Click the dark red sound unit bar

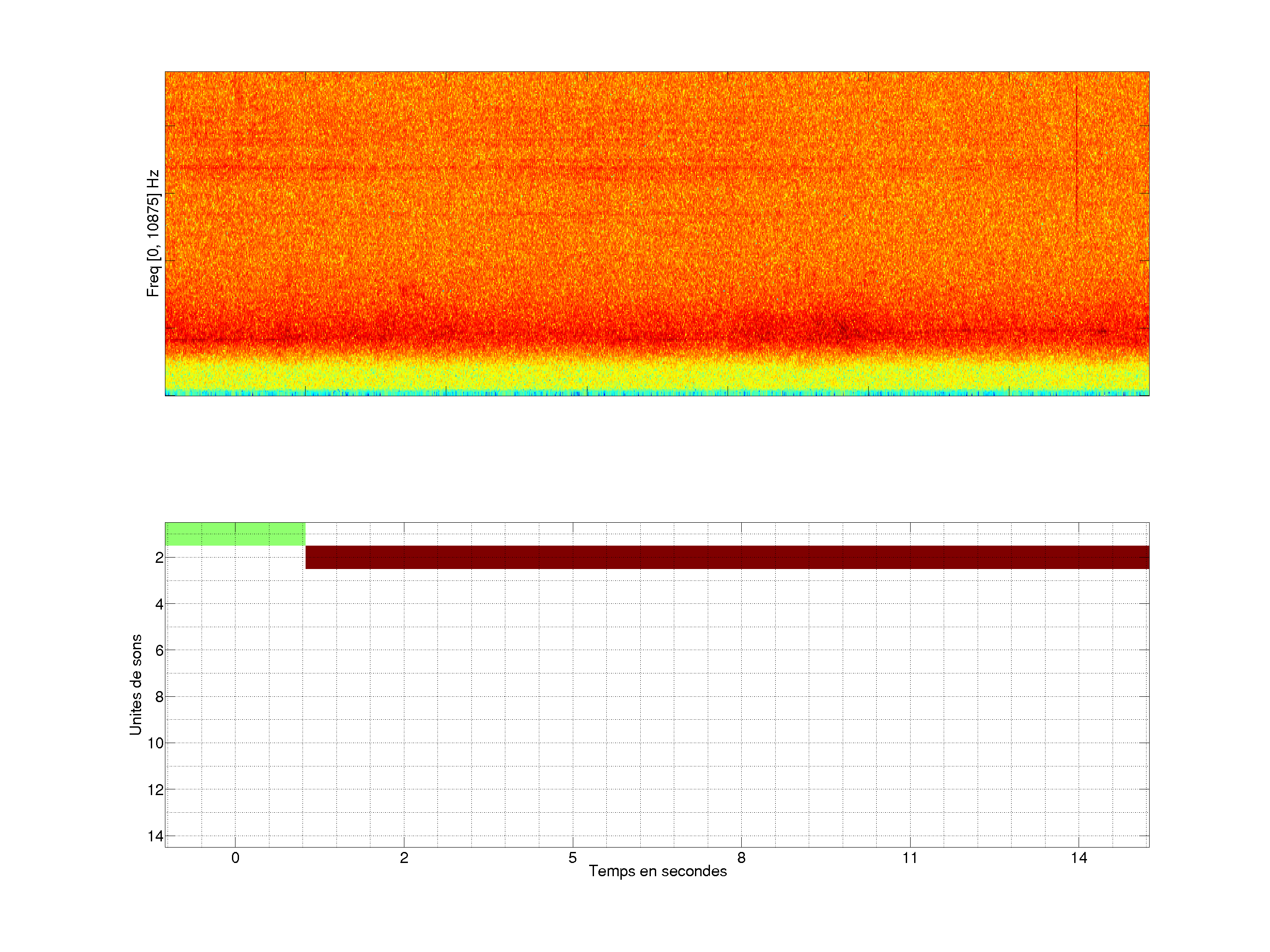click(727, 557)
